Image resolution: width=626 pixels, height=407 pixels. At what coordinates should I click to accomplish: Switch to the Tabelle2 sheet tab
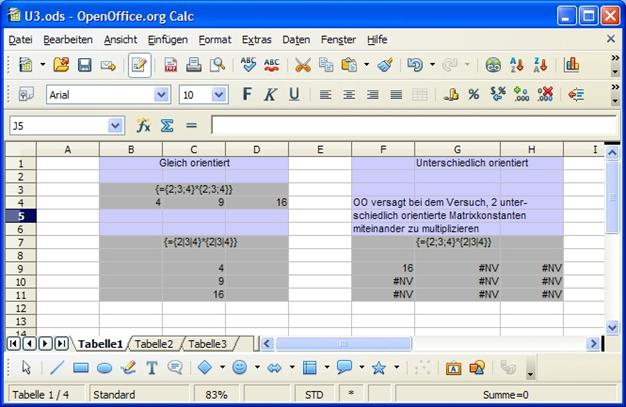point(154,344)
